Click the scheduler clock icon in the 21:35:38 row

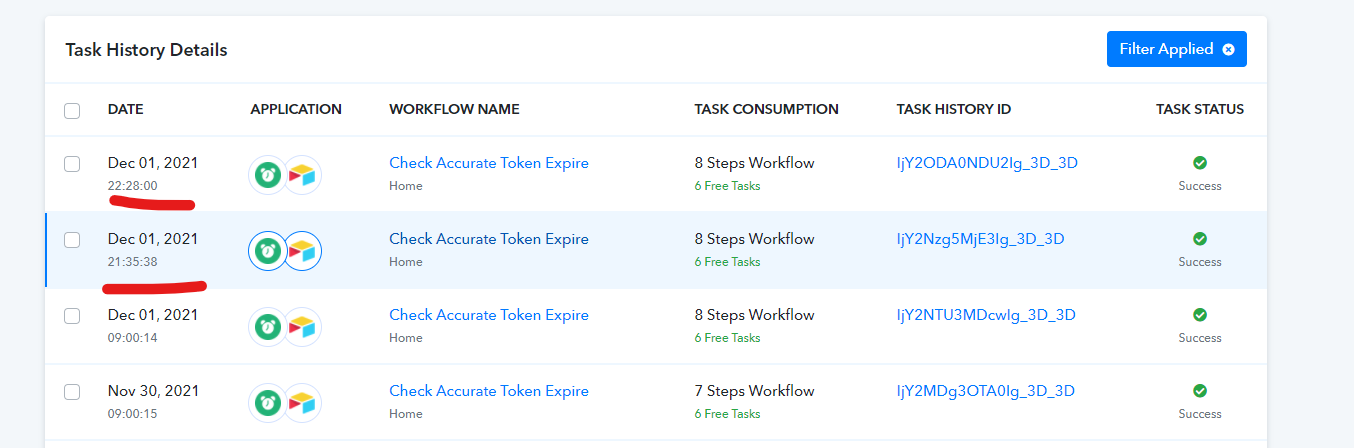pyautogui.click(x=267, y=250)
